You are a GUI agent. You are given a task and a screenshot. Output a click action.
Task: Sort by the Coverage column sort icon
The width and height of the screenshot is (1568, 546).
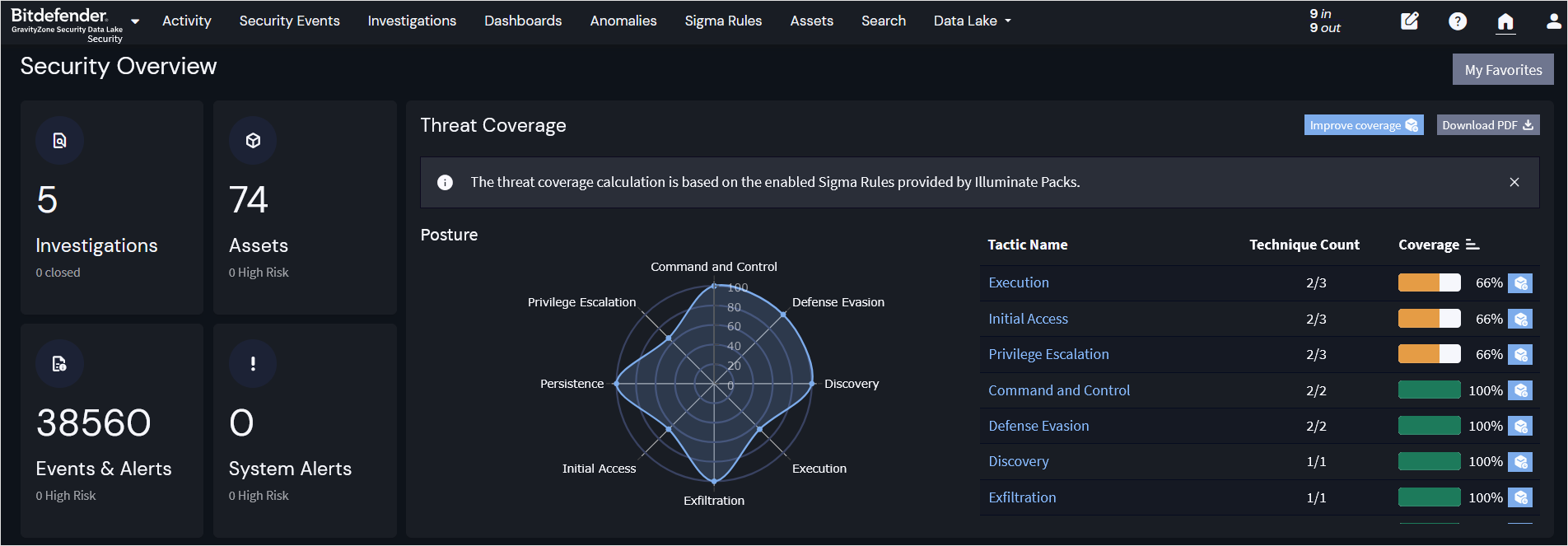point(1472,245)
